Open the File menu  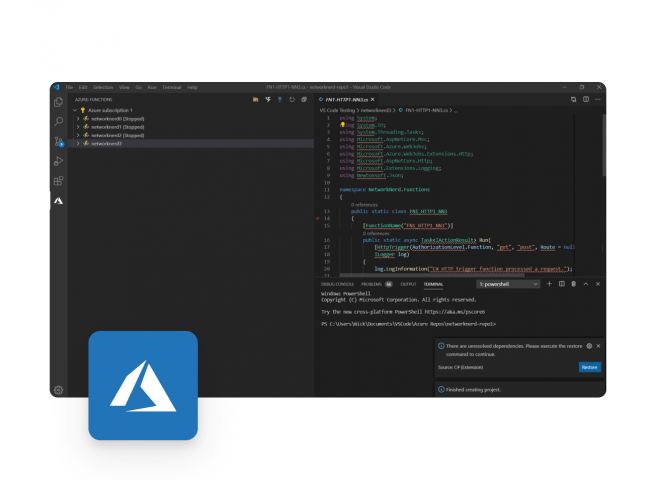[69, 87]
